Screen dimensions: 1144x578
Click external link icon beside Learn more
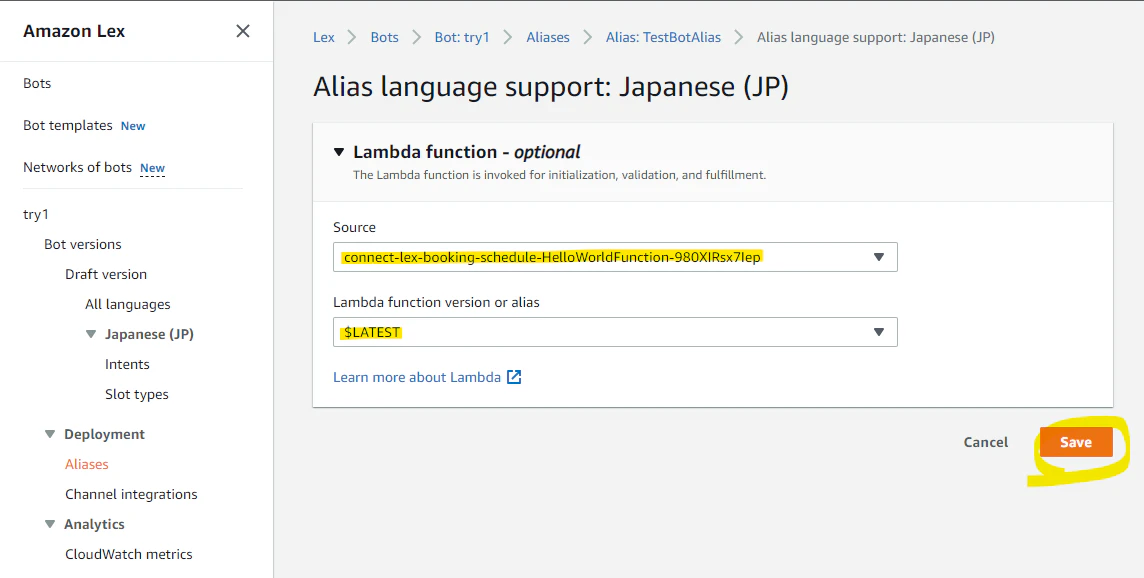[514, 377]
